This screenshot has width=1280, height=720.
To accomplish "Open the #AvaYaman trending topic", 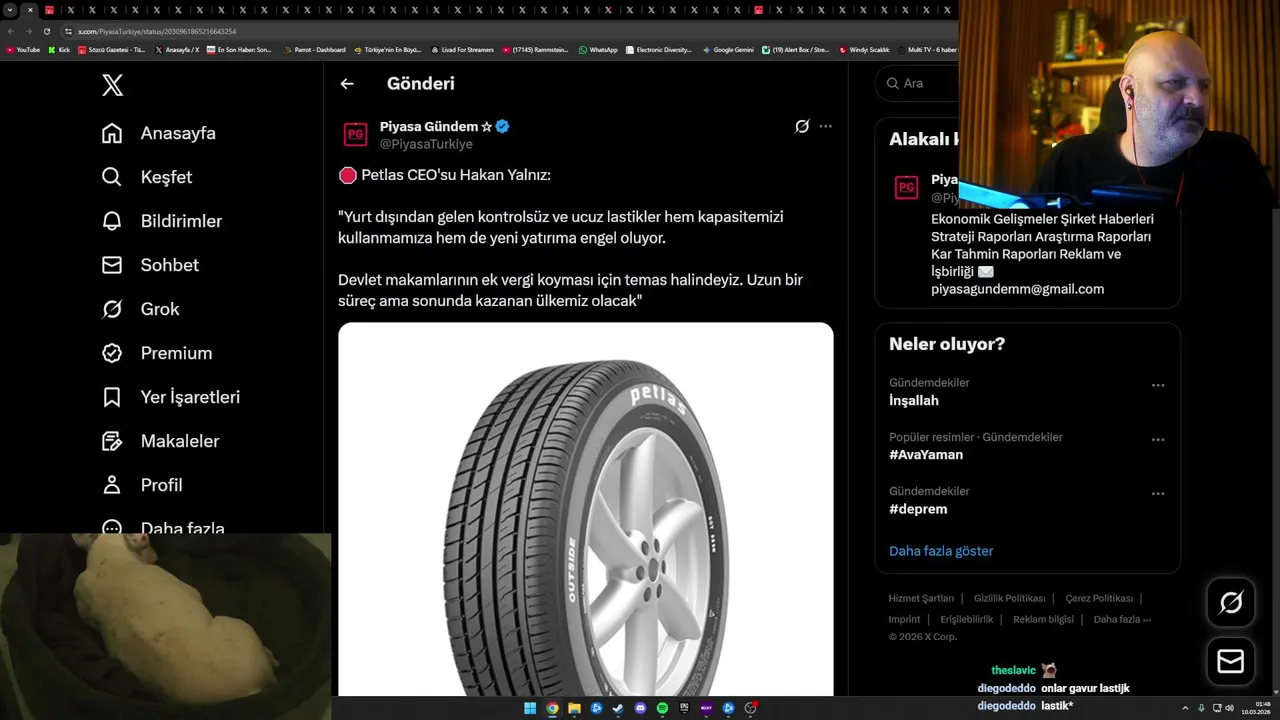I will coord(926,455).
